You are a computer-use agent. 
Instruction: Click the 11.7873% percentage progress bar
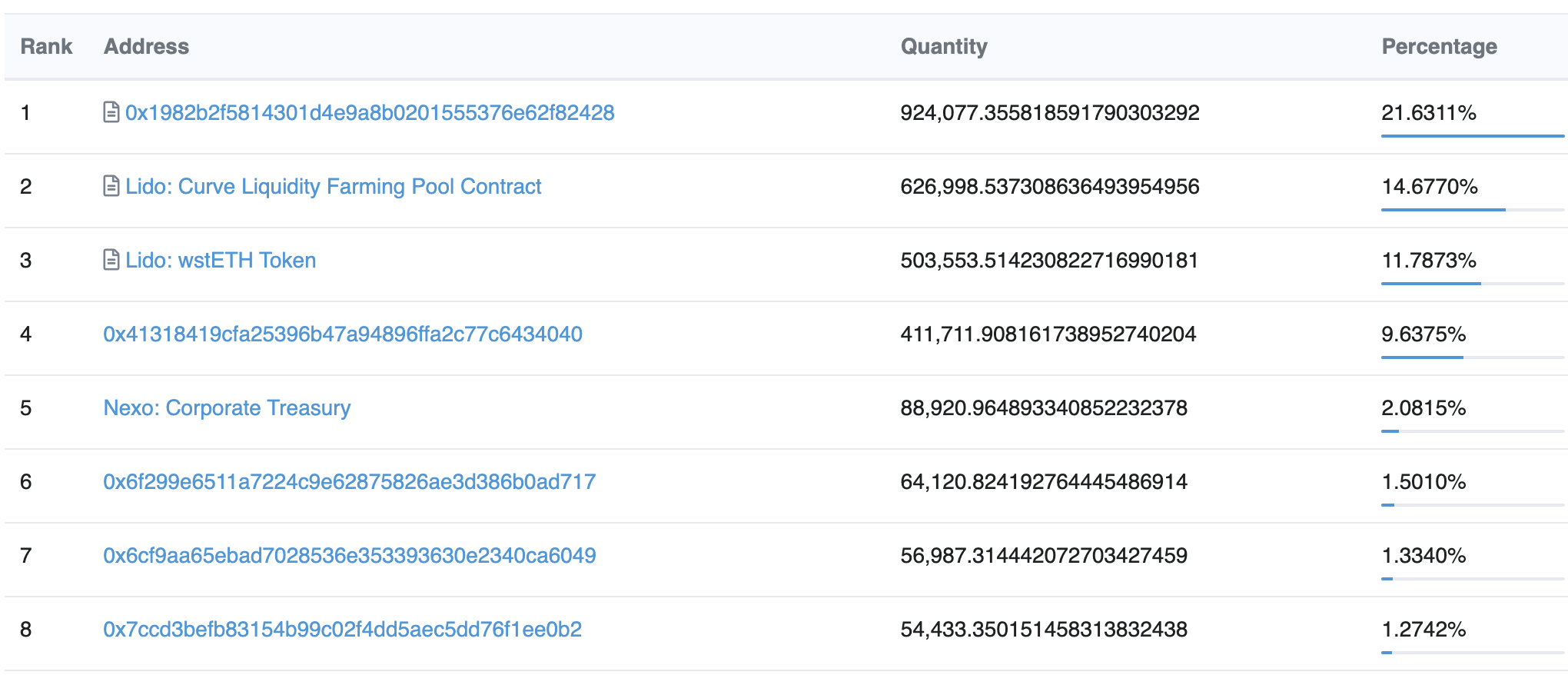(x=1473, y=284)
